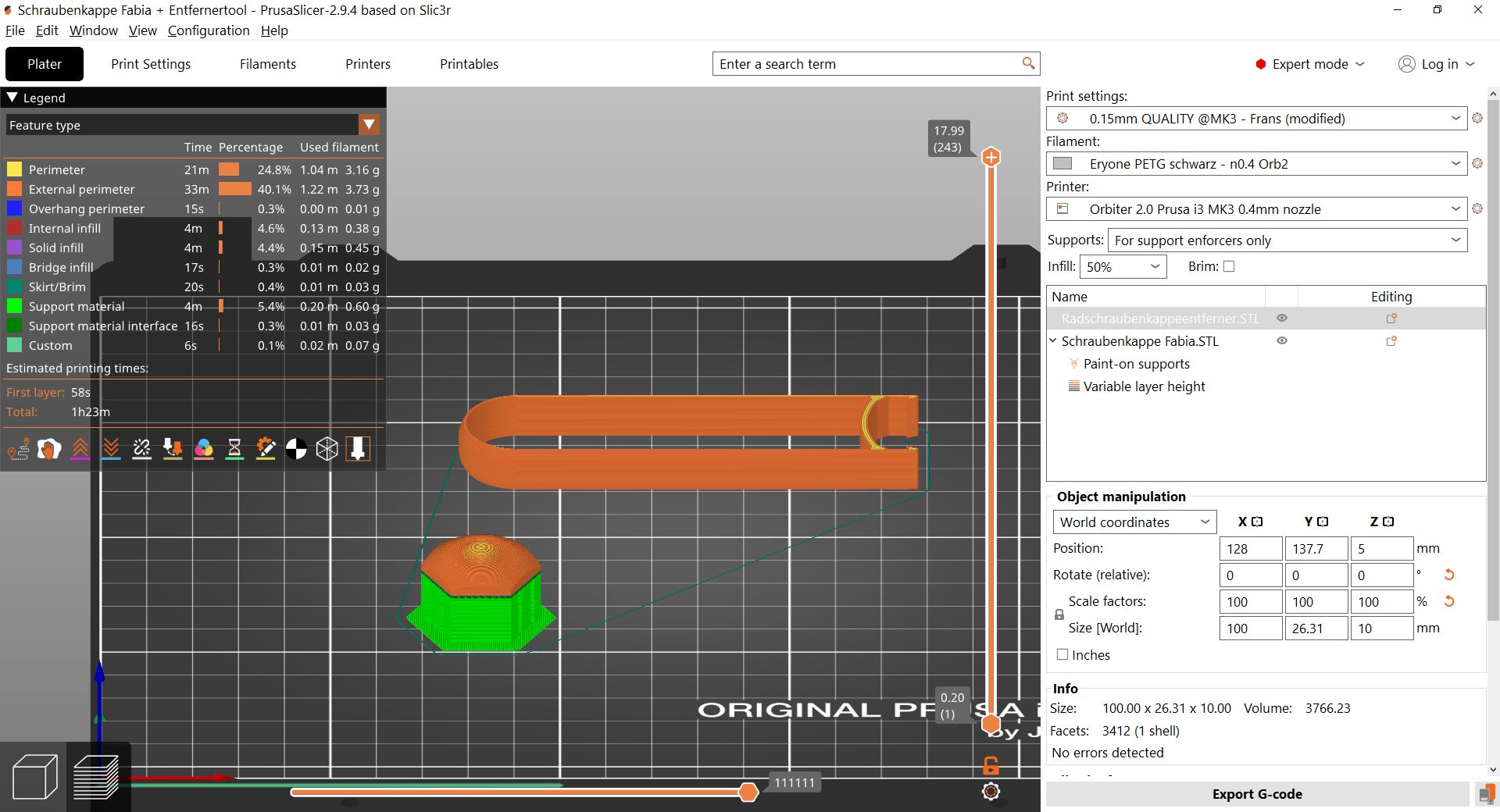Click the bottom layer slider thumb
The height and width of the screenshot is (812, 1500).
pos(991,724)
